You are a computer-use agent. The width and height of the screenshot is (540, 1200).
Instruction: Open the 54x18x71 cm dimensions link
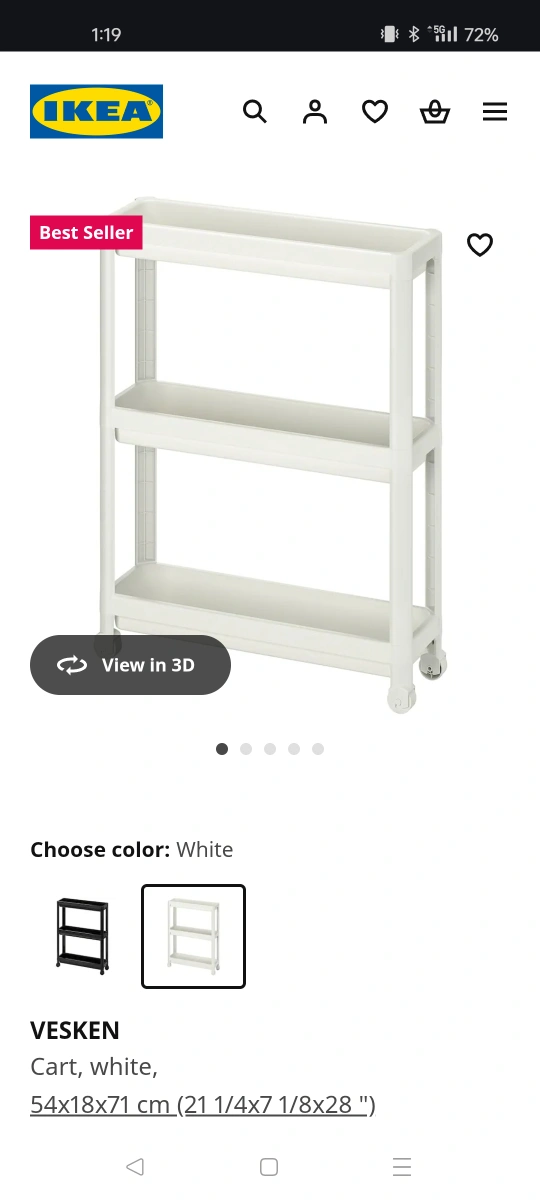203,1104
